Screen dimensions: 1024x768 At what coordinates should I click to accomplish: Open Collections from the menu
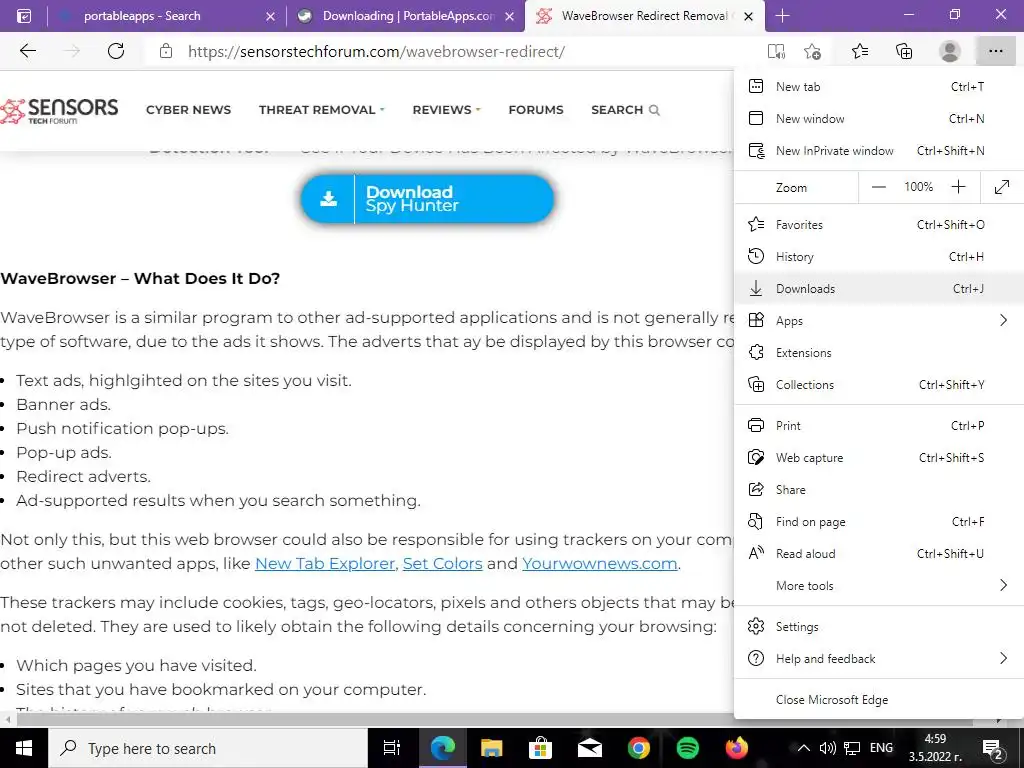(x=878, y=385)
